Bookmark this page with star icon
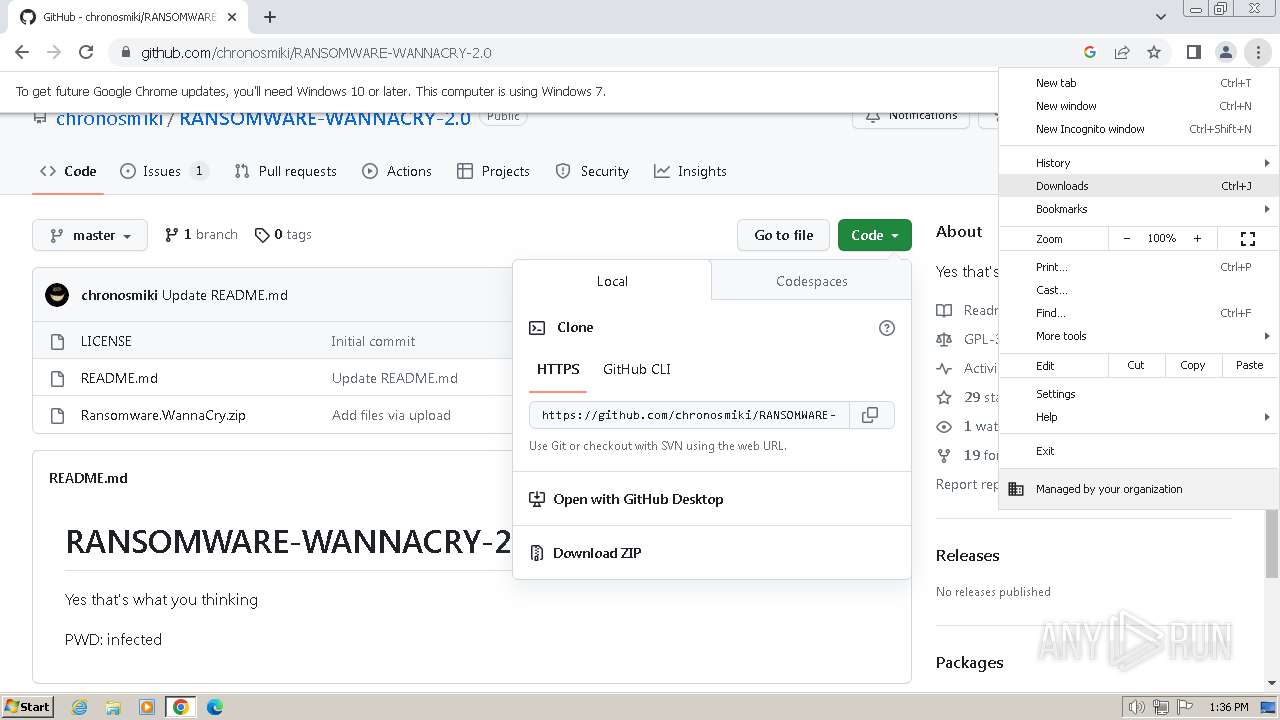Image resolution: width=1280 pixels, height=720 pixels. [1154, 52]
